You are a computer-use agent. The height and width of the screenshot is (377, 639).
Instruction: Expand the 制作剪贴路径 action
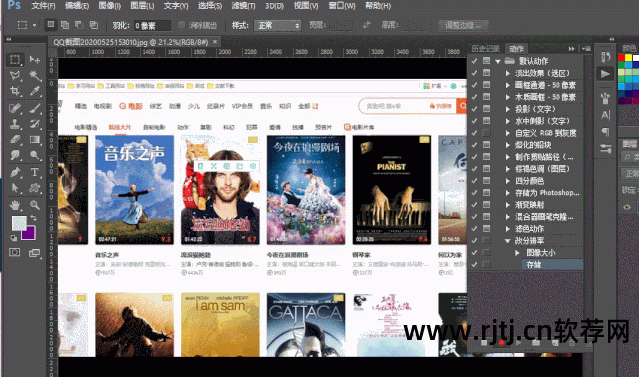click(x=508, y=157)
